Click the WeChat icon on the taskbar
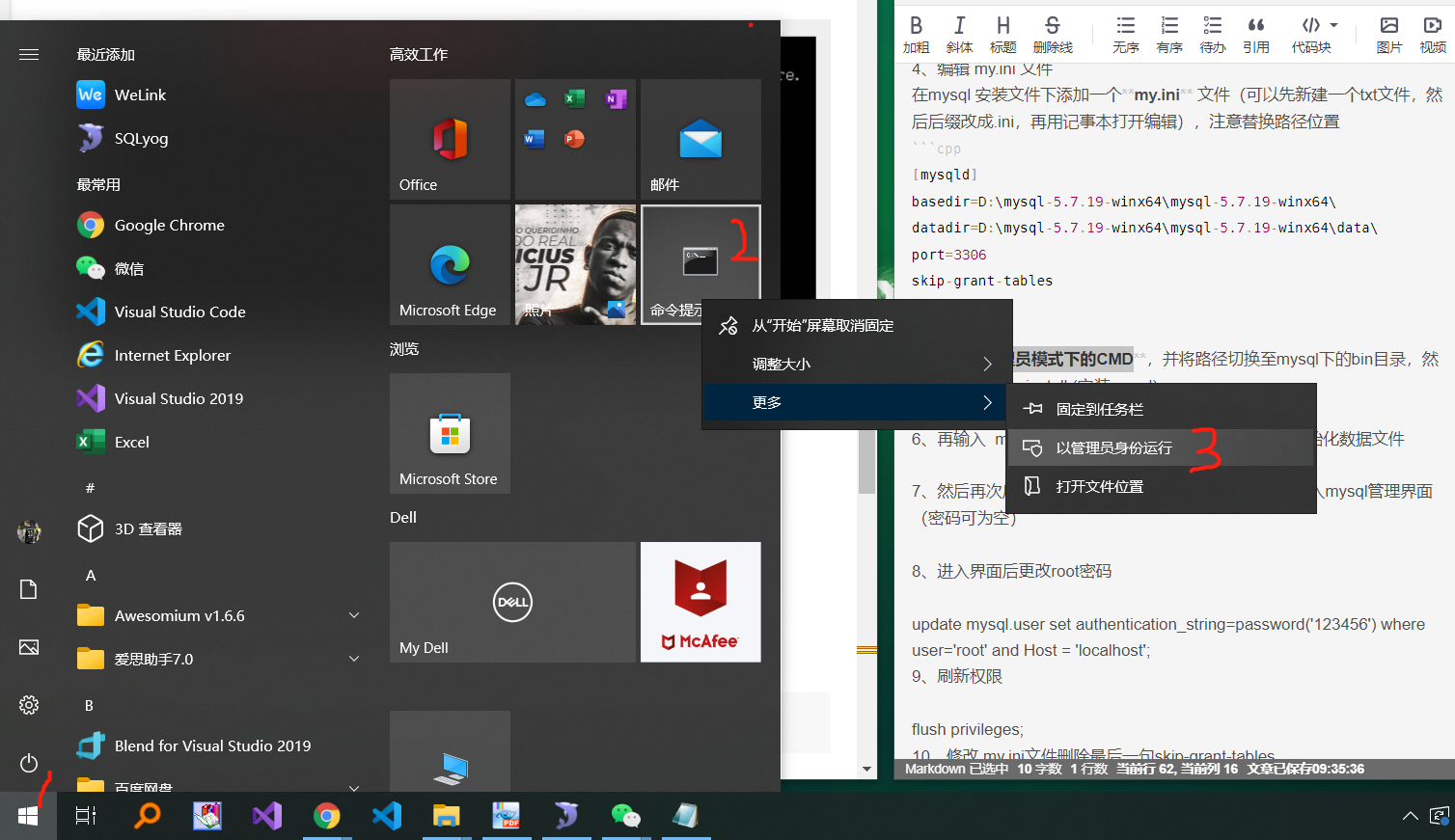 [x=625, y=816]
